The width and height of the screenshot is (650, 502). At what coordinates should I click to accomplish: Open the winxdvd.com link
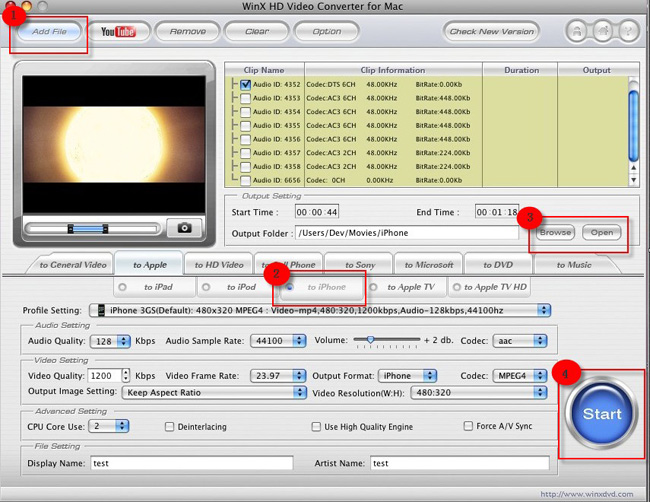click(587, 494)
